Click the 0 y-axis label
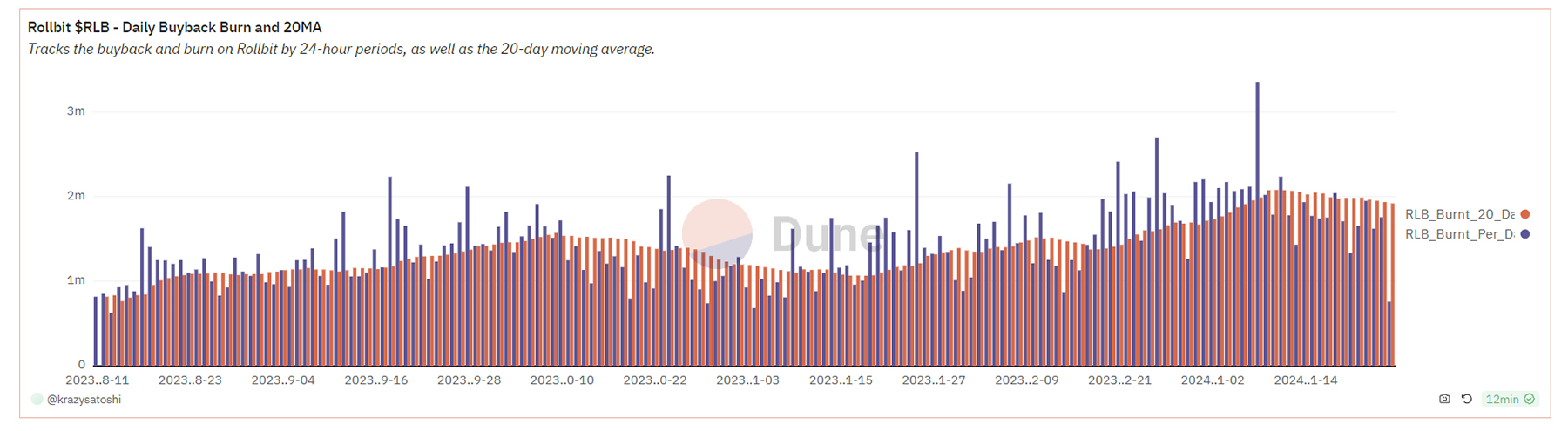The height and width of the screenshot is (431, 1568). (x=82, y=364)
